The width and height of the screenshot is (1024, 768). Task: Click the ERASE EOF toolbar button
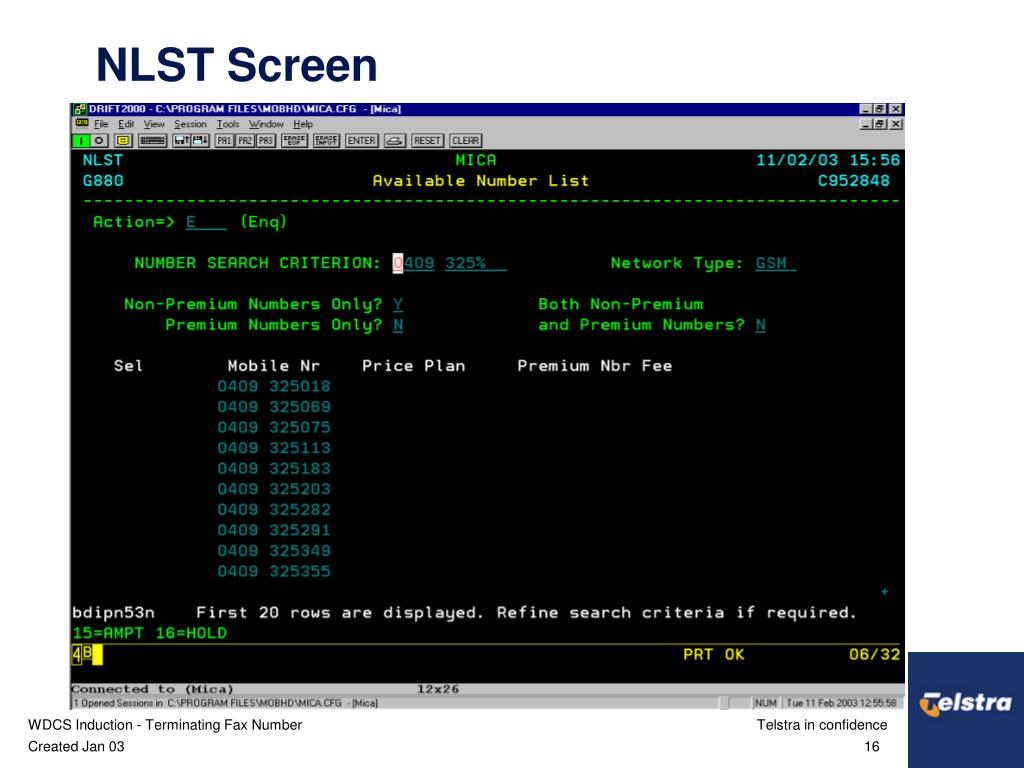point(294,140)
